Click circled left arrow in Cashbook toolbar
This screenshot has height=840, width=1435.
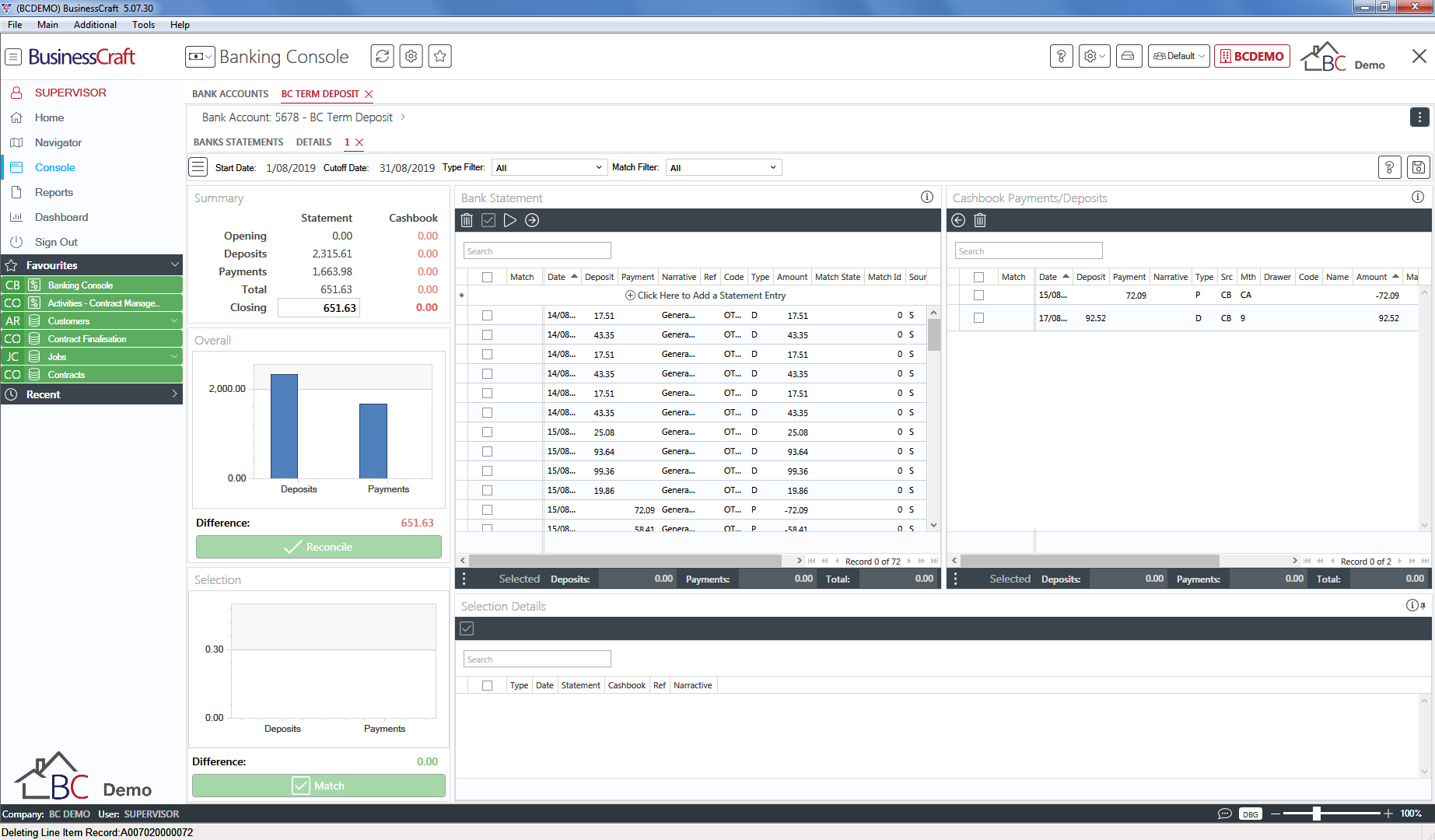coord(958,220)
